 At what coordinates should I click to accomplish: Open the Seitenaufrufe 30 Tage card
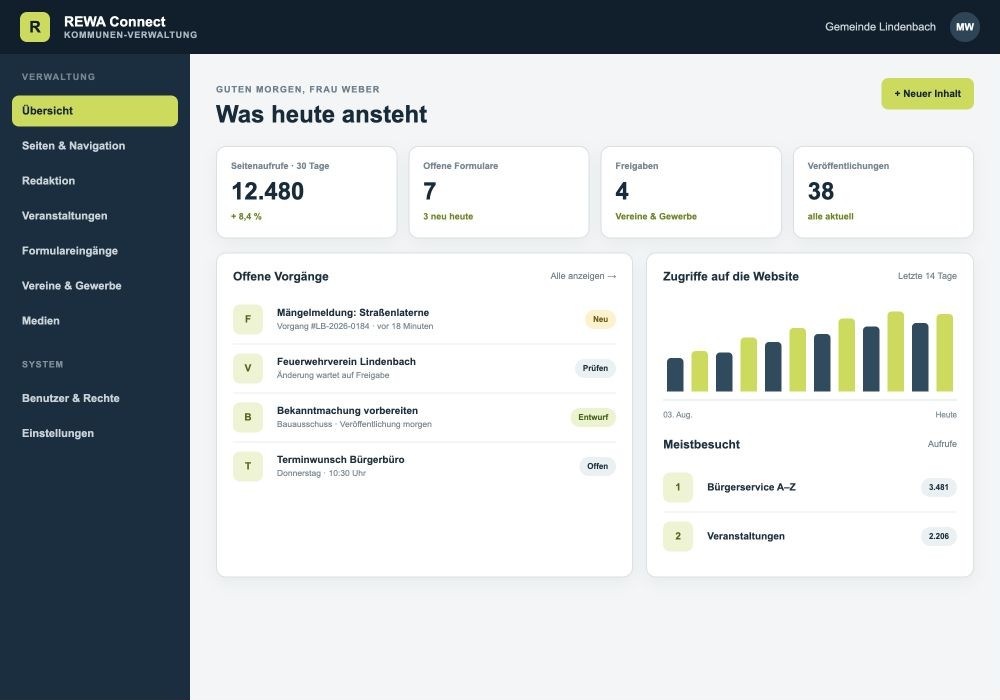coord(307,192)
